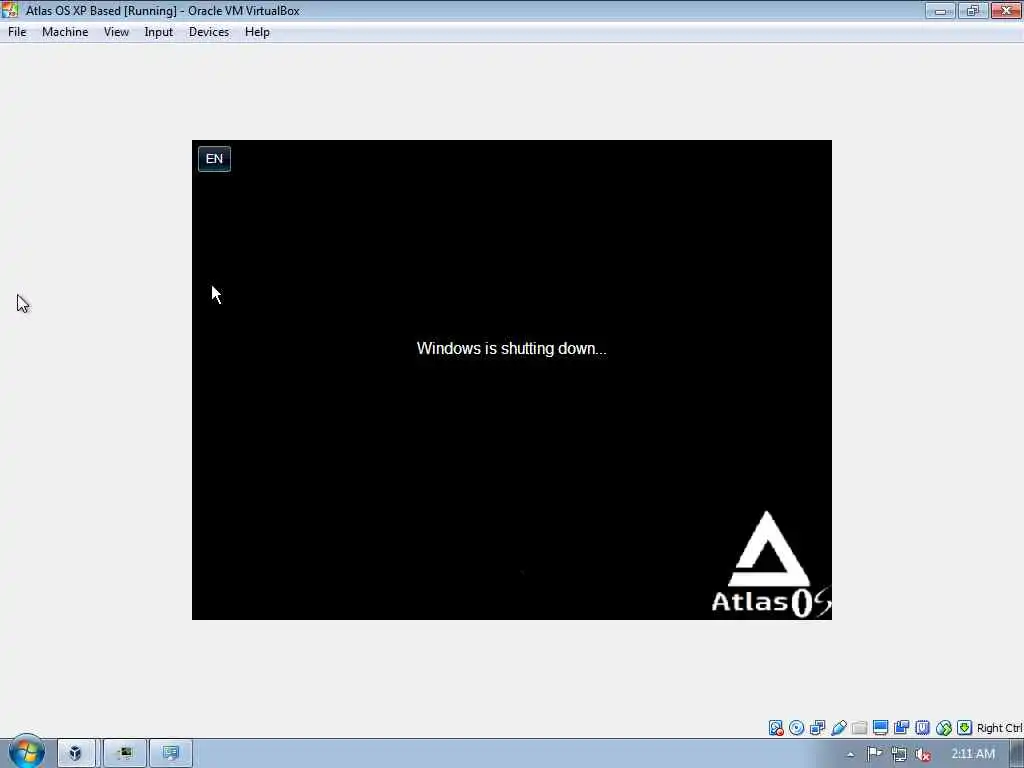
Task: Click the network adapters status icon
Action: (x=818, y=728)
